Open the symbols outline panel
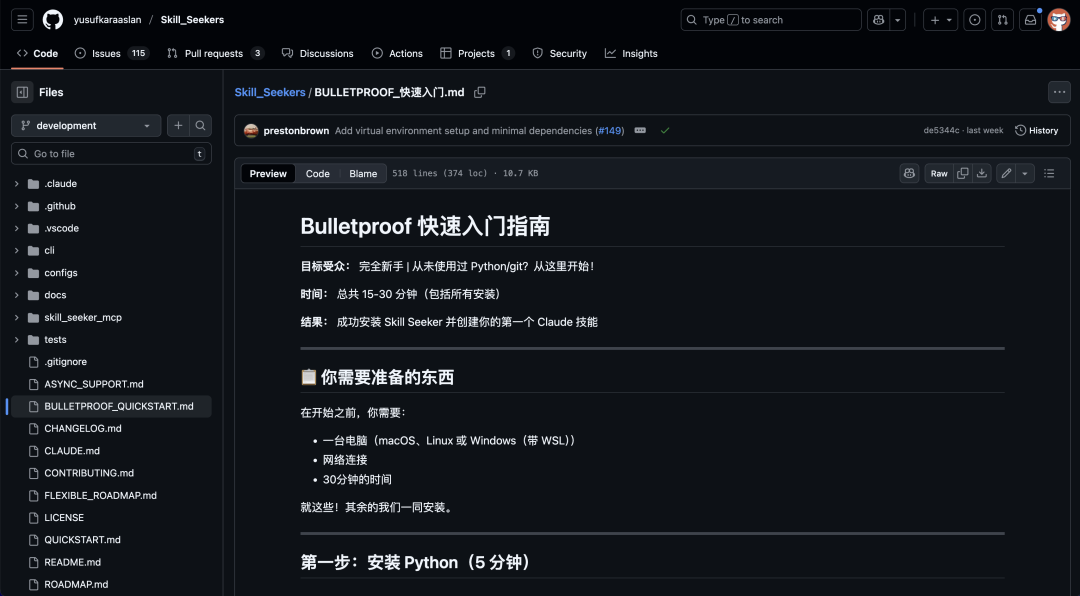Viewport: 1080px width, 596px height. 1048,172
